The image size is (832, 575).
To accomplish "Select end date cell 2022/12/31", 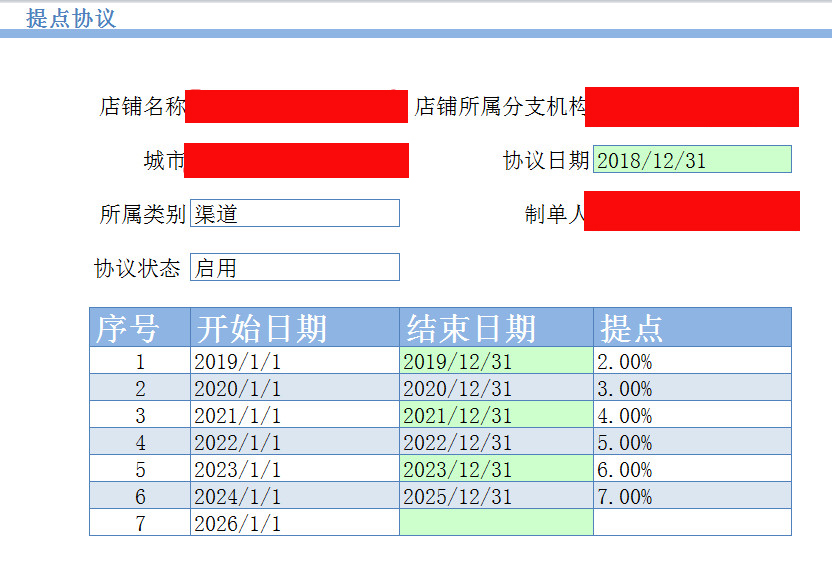I will 496,442.
